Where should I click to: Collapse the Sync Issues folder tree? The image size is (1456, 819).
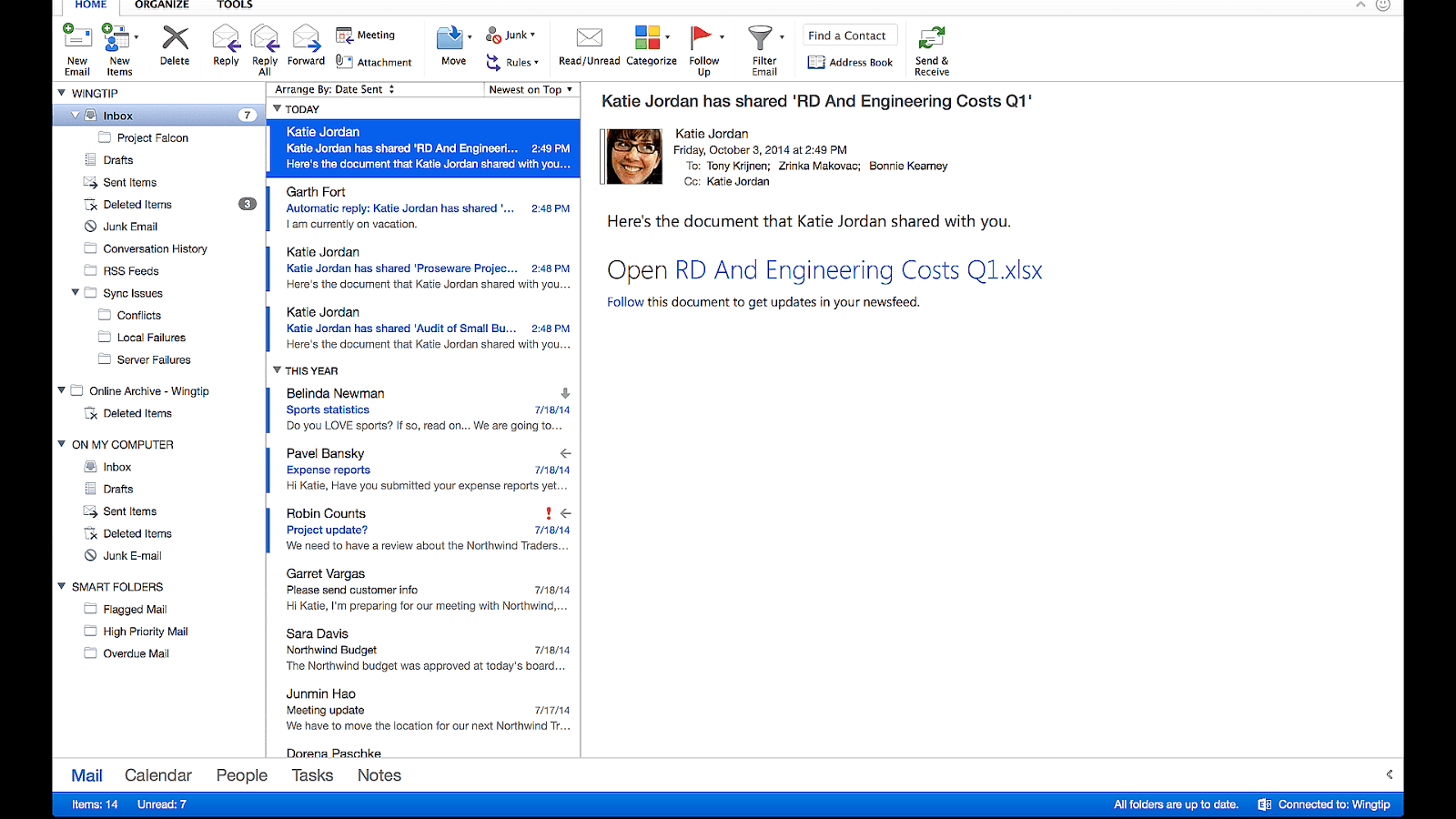pos(76,293)
